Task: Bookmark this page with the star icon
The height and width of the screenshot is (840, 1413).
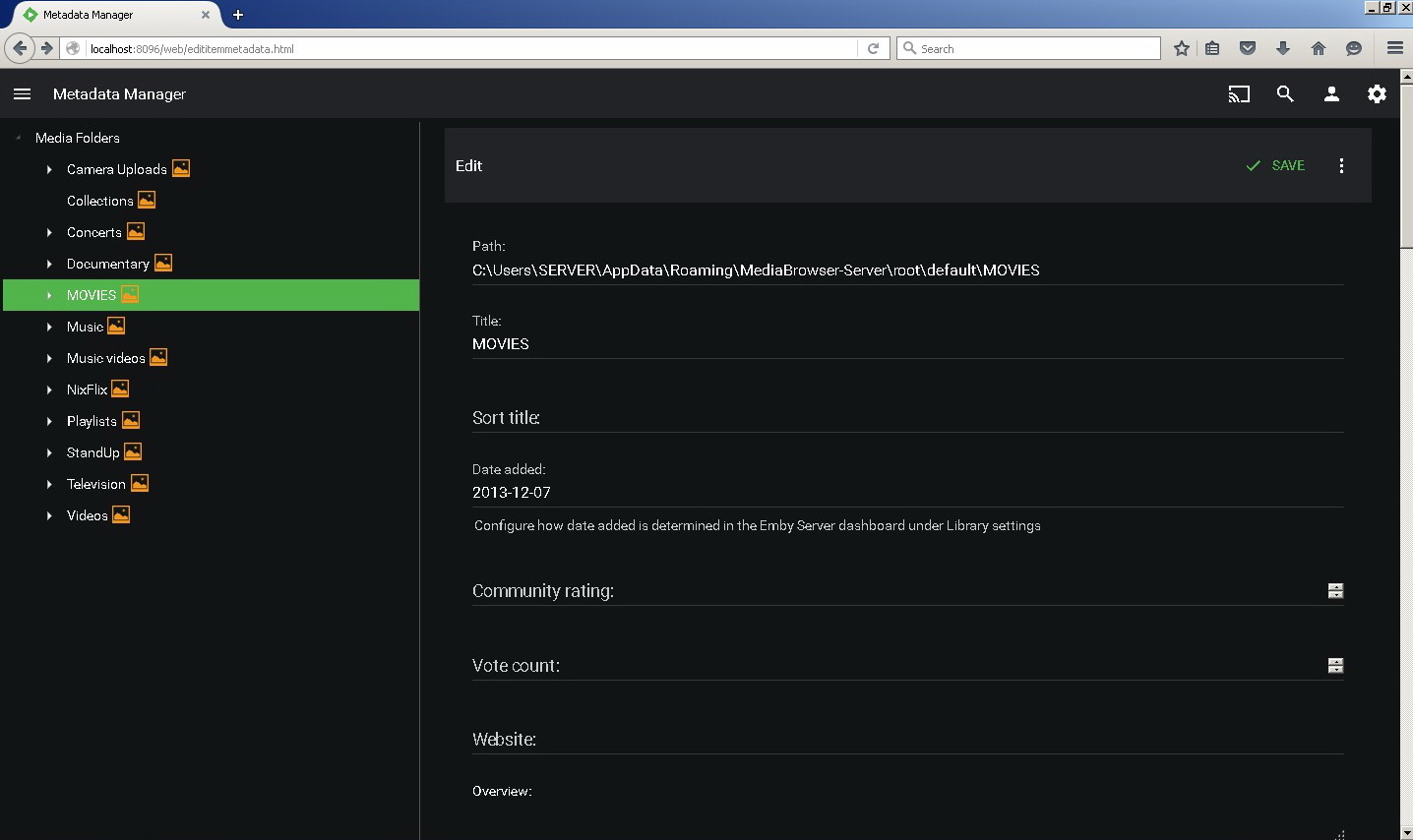Action: point(1182,48)
